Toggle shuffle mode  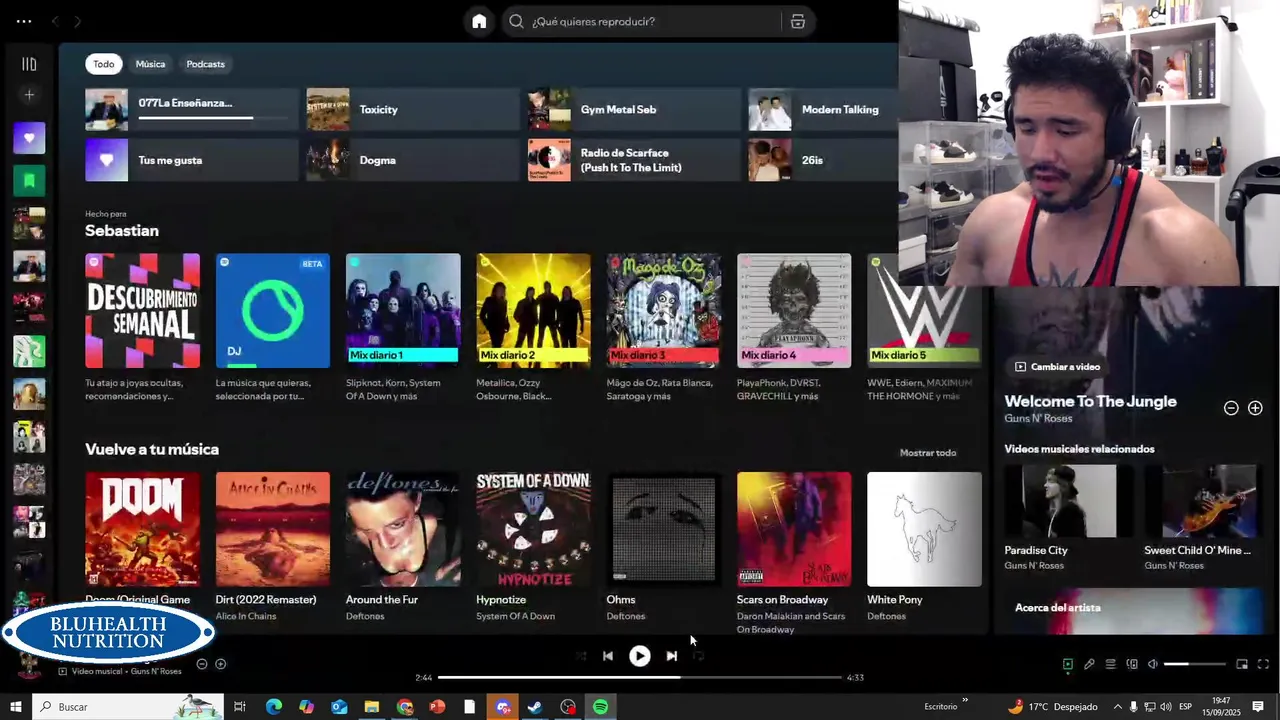coord(580,656)
